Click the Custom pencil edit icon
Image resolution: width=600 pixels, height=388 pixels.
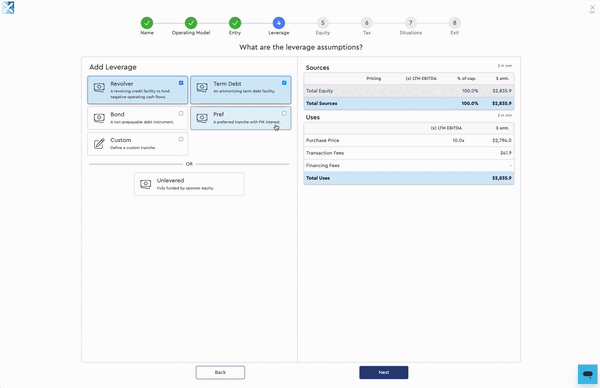click(99, 143)
